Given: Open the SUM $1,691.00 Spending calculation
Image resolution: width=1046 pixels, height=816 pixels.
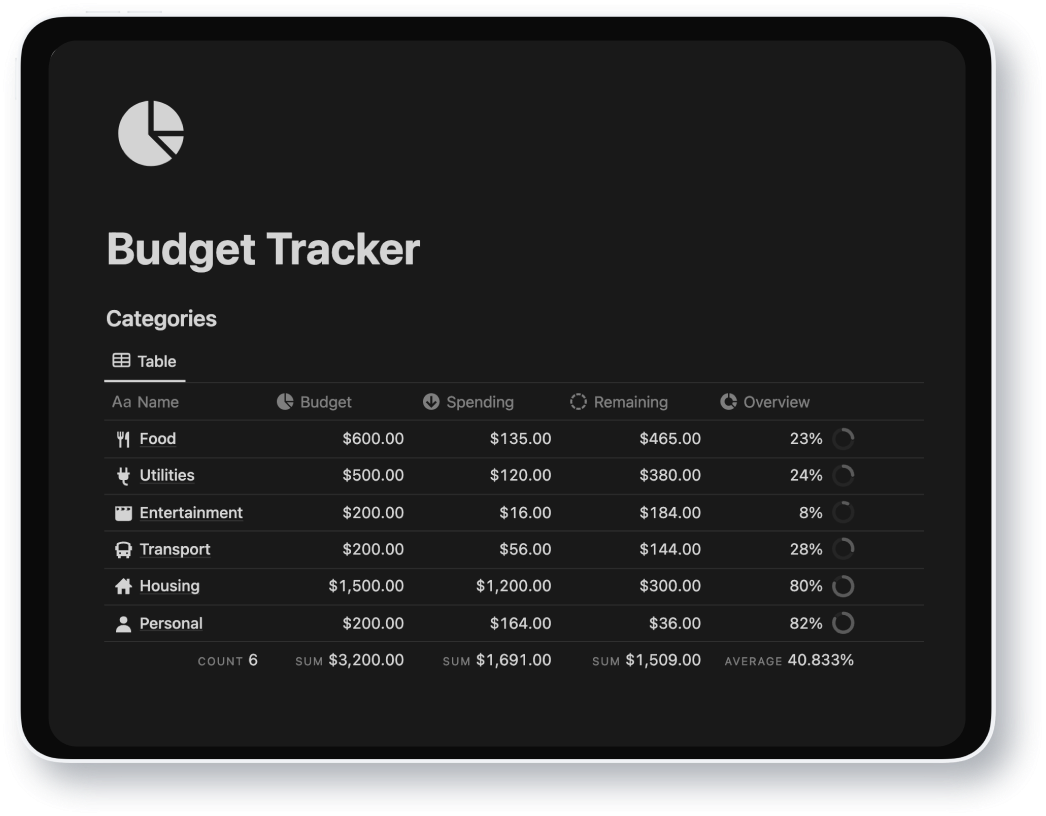Looking at the screenshot, I should click(x=497, y=661).
